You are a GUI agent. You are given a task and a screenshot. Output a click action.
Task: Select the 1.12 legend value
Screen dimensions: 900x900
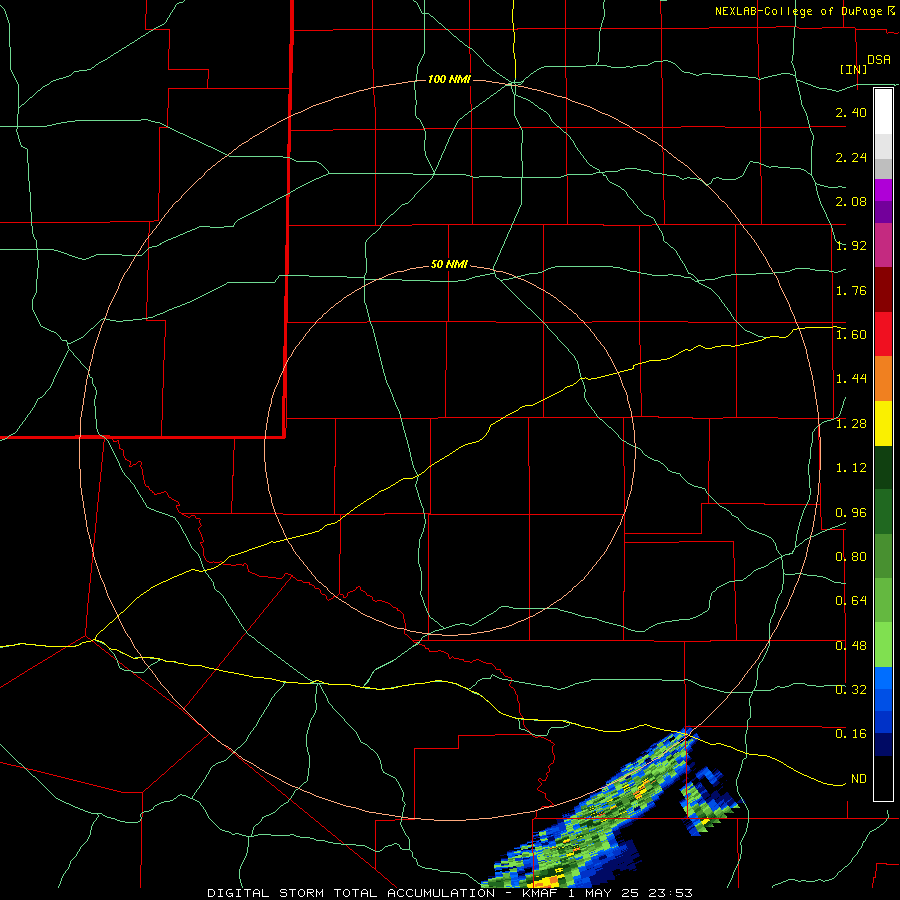point(851,468)
